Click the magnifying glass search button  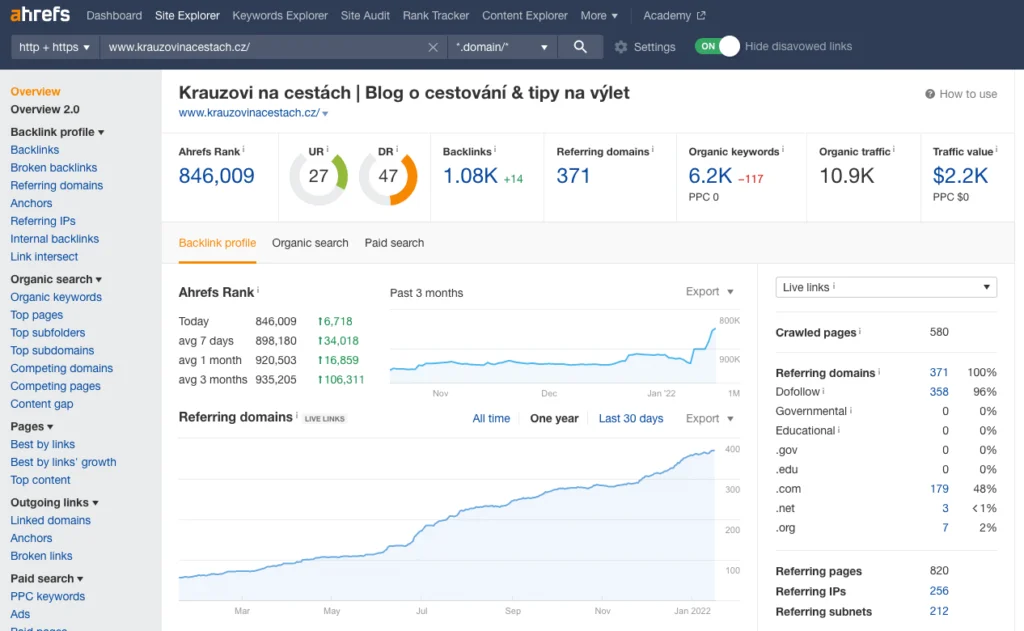pyautogui.click(x=580, y=47)
